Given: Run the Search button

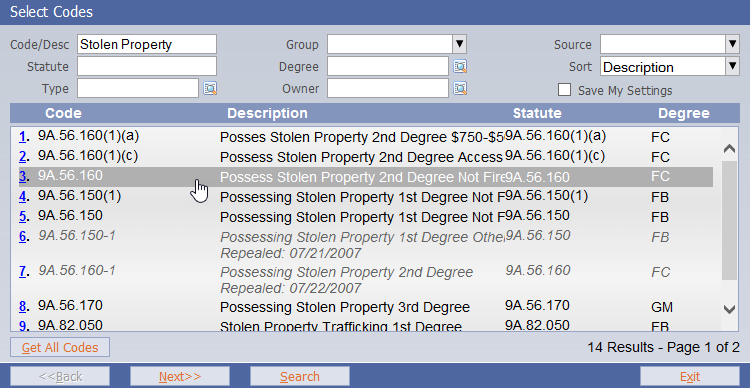Looking at the screenshot, I should click(x=299, y=377).
